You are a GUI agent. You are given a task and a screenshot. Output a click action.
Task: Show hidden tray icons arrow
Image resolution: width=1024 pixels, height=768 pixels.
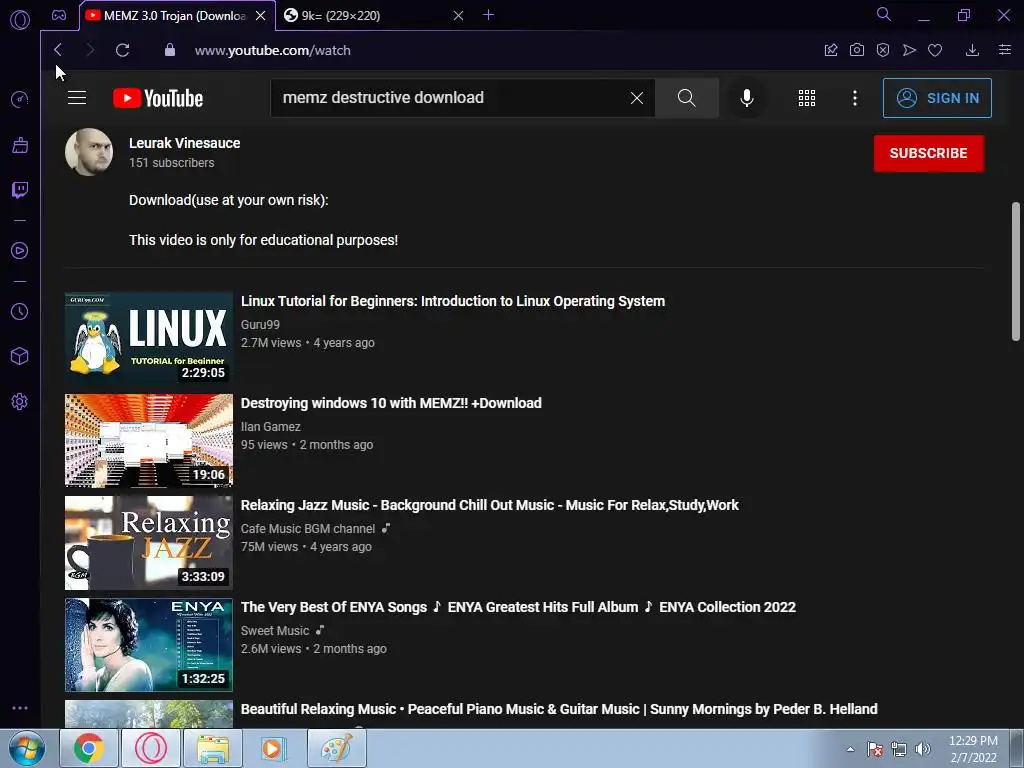[850, 749]
